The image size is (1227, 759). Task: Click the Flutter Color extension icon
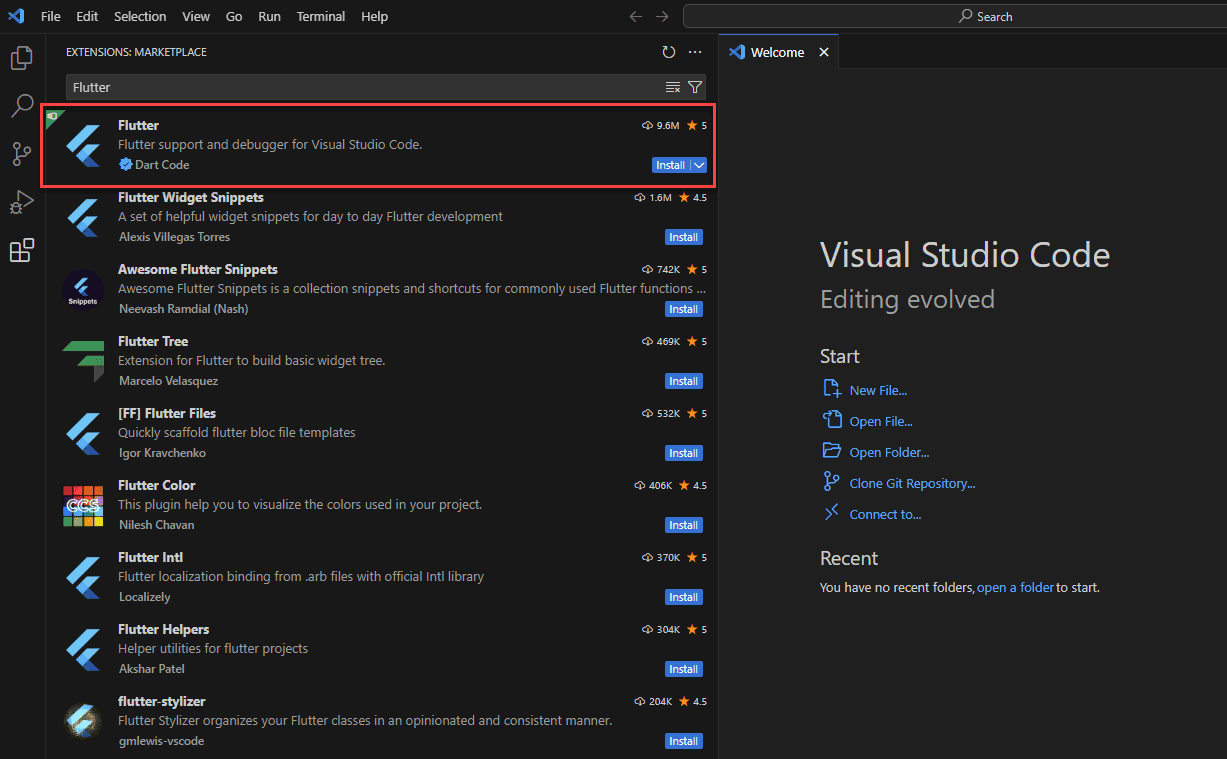pos(83,505)
